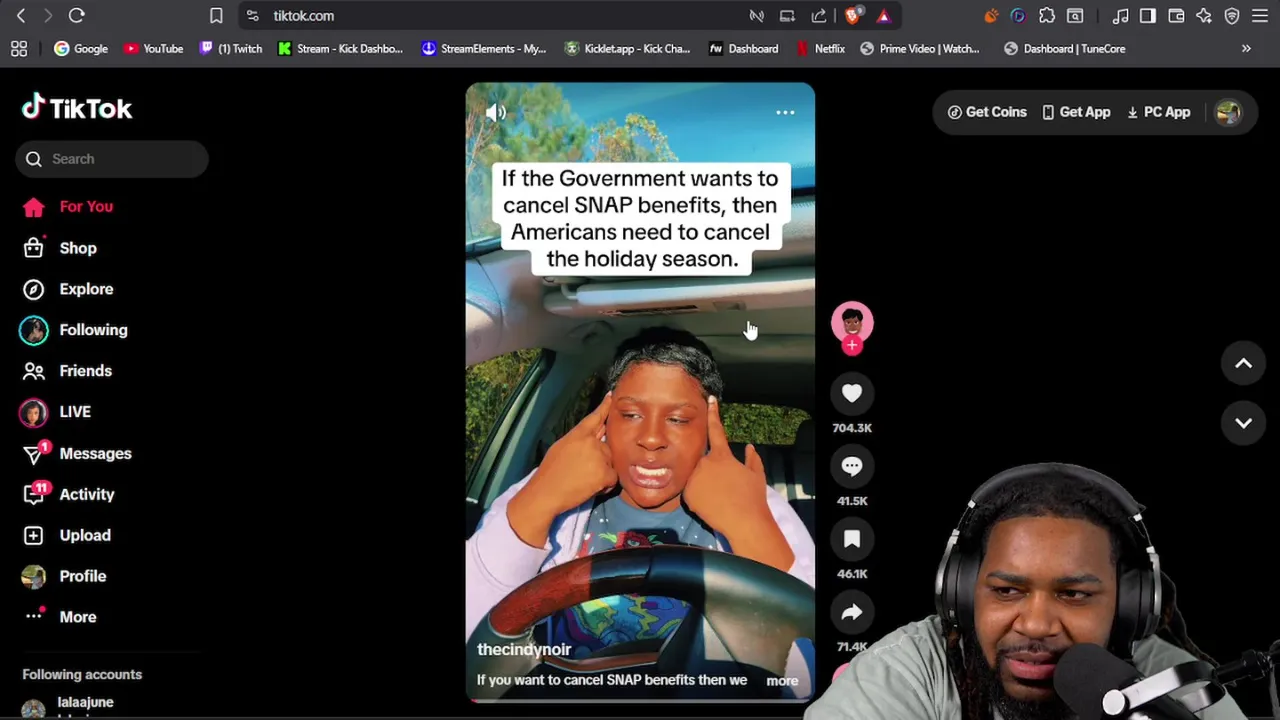Open the Brave Rewards triangle icon
The width and height of the screenshot is (1280, 720).
[x=883, y=16]
